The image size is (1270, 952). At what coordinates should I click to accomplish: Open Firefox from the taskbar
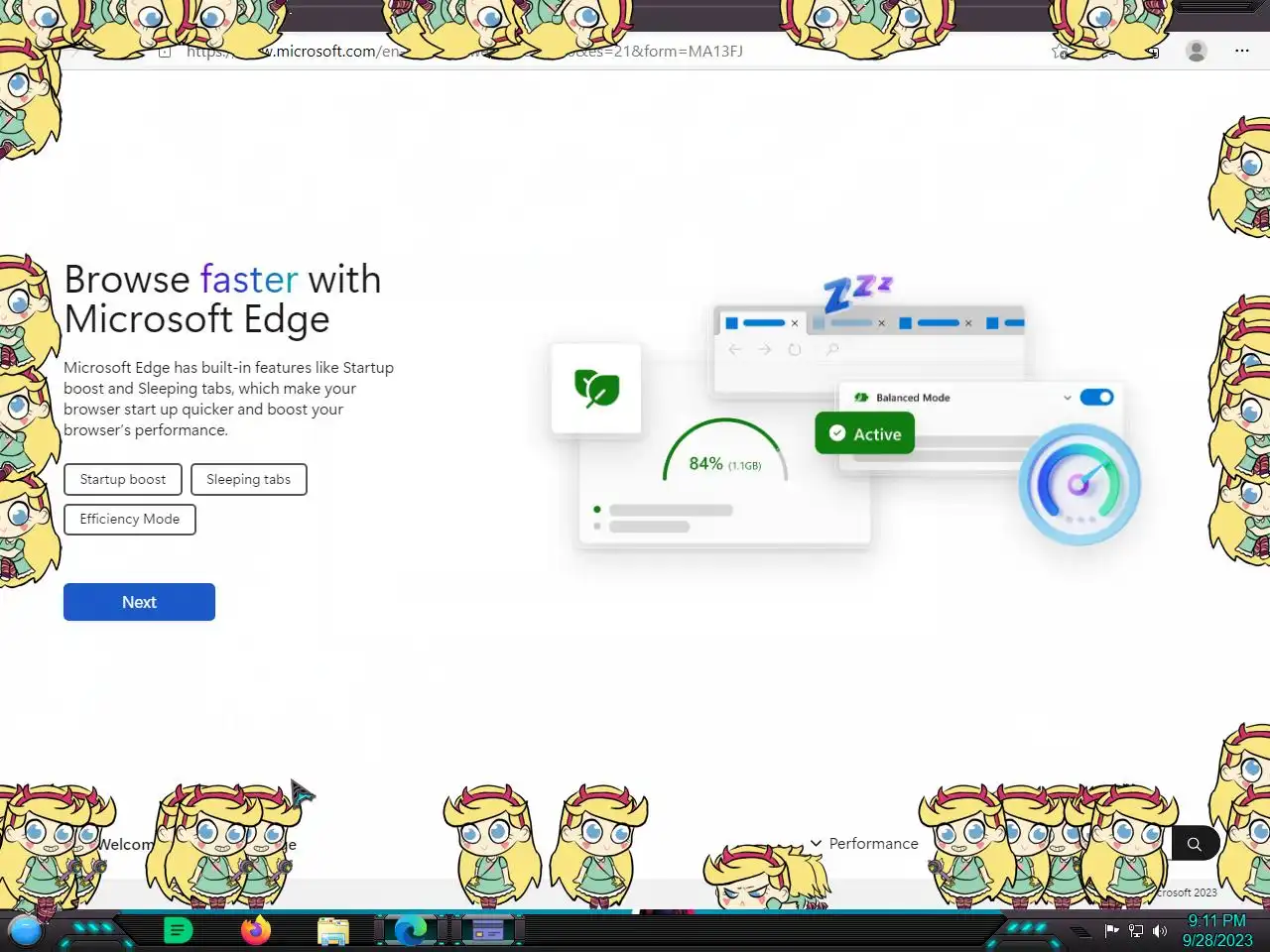(x=256, y=930)
